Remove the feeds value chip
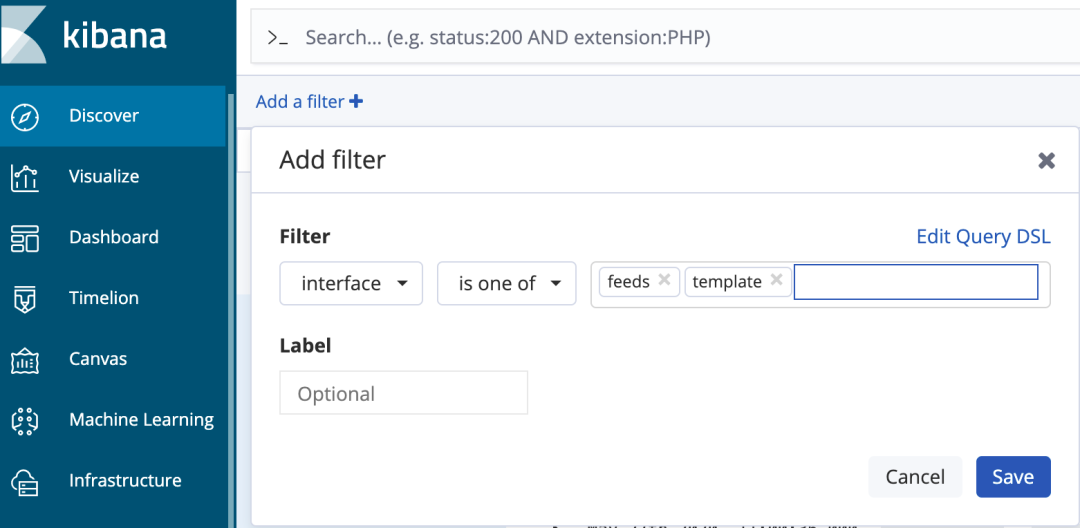The height and width of the screenshot is (528, 1080). (x=664, y=279)
